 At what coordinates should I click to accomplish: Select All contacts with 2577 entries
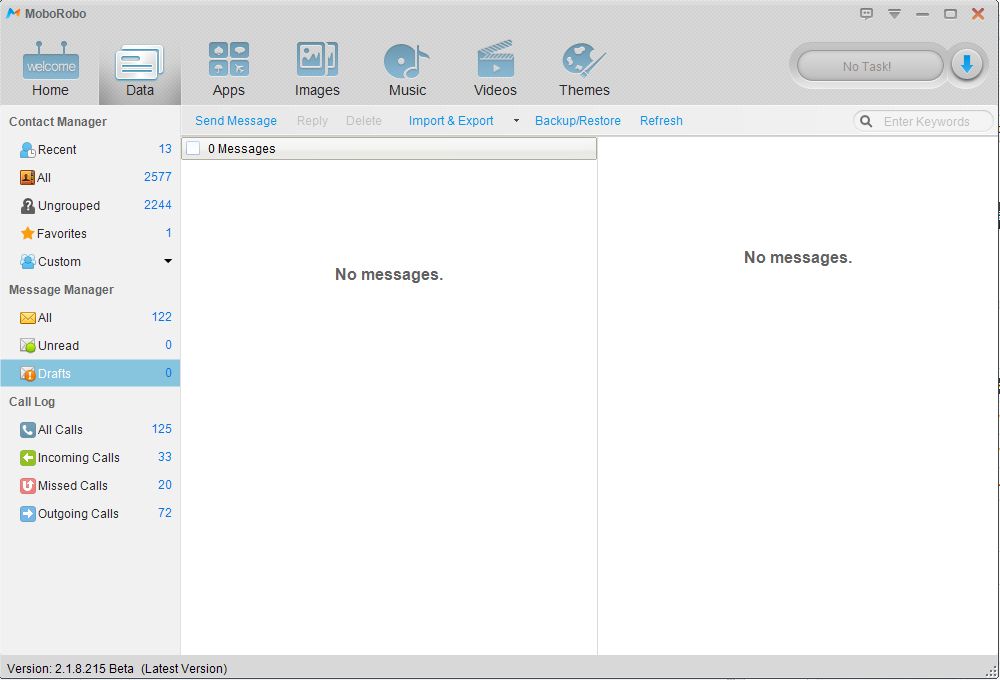click(90, 177)
